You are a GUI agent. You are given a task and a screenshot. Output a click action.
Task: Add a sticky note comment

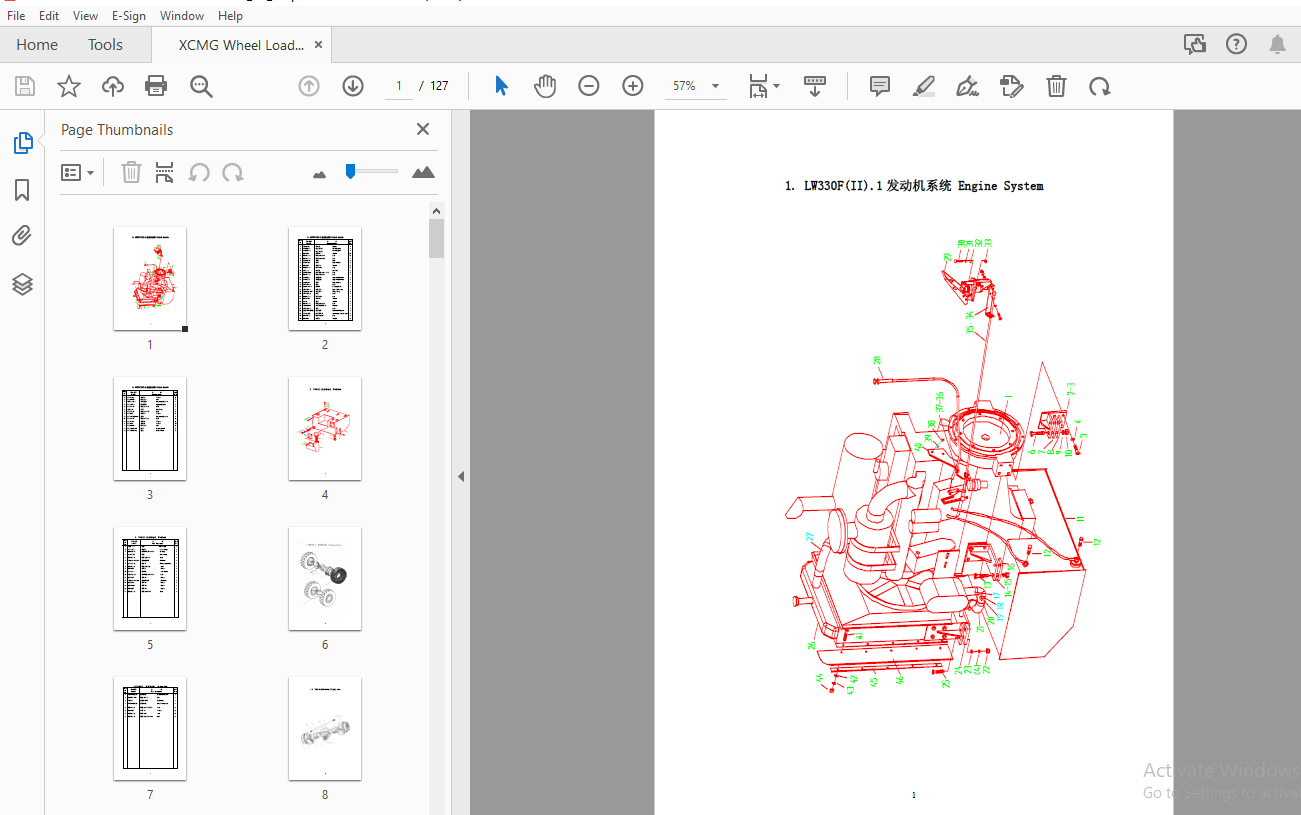(880, 86)
